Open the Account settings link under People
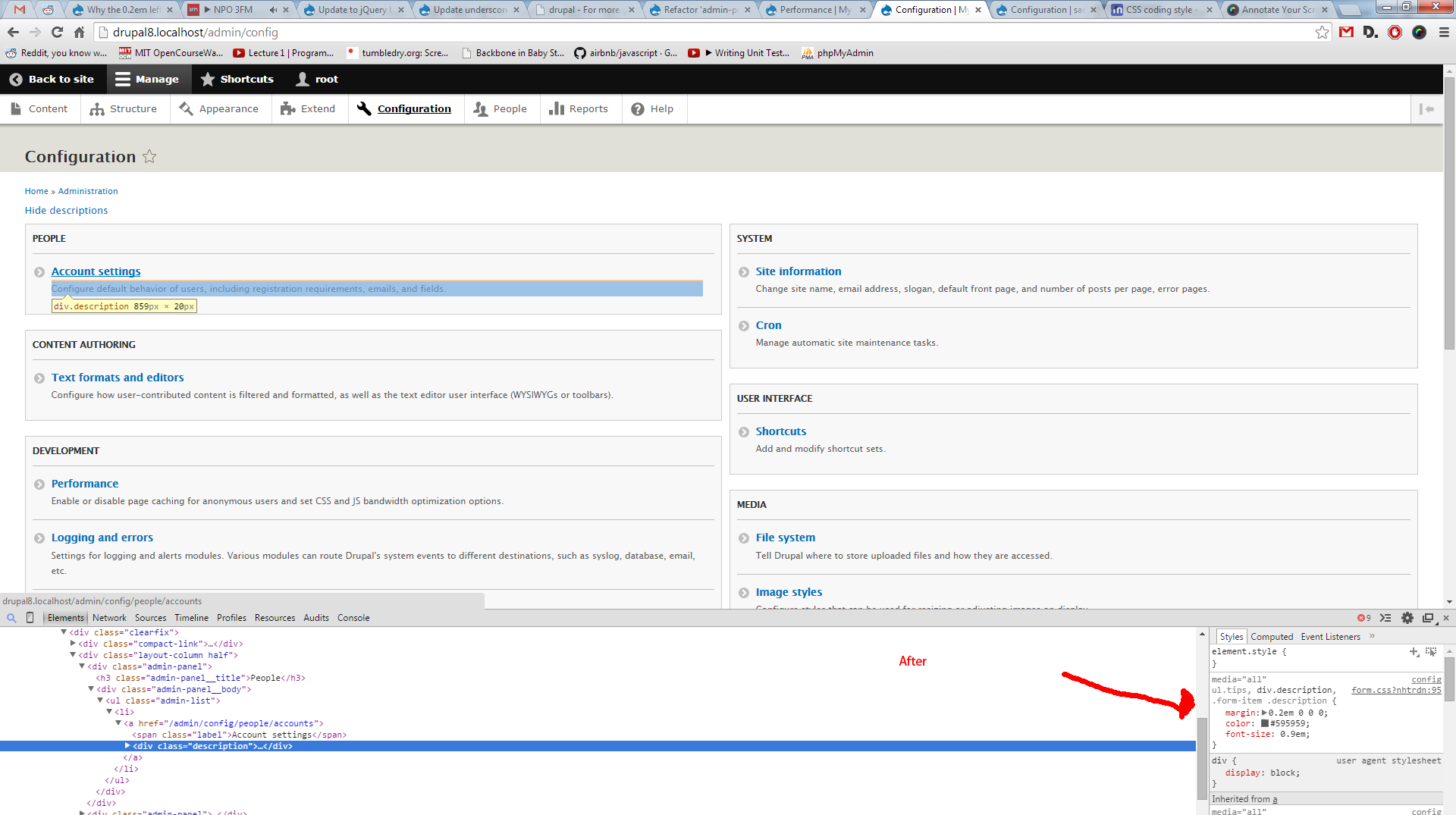This screenshot has width=1456, height=815. coord(96,271)
